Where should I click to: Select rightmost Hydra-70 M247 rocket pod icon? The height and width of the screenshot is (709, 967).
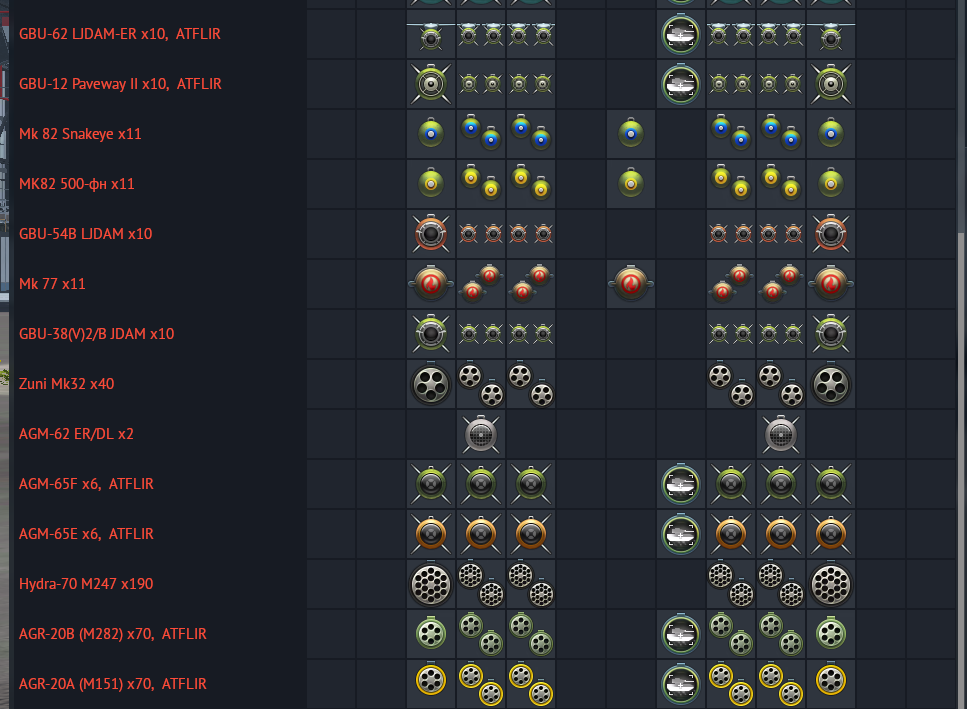coord(831,584)
